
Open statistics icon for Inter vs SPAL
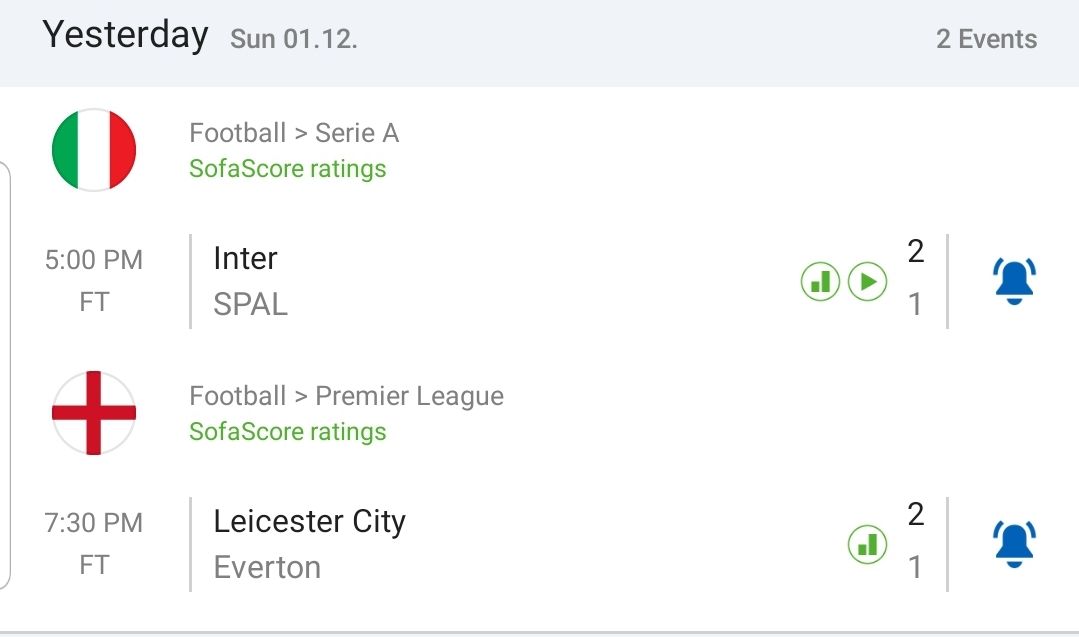tap(820, 282)
